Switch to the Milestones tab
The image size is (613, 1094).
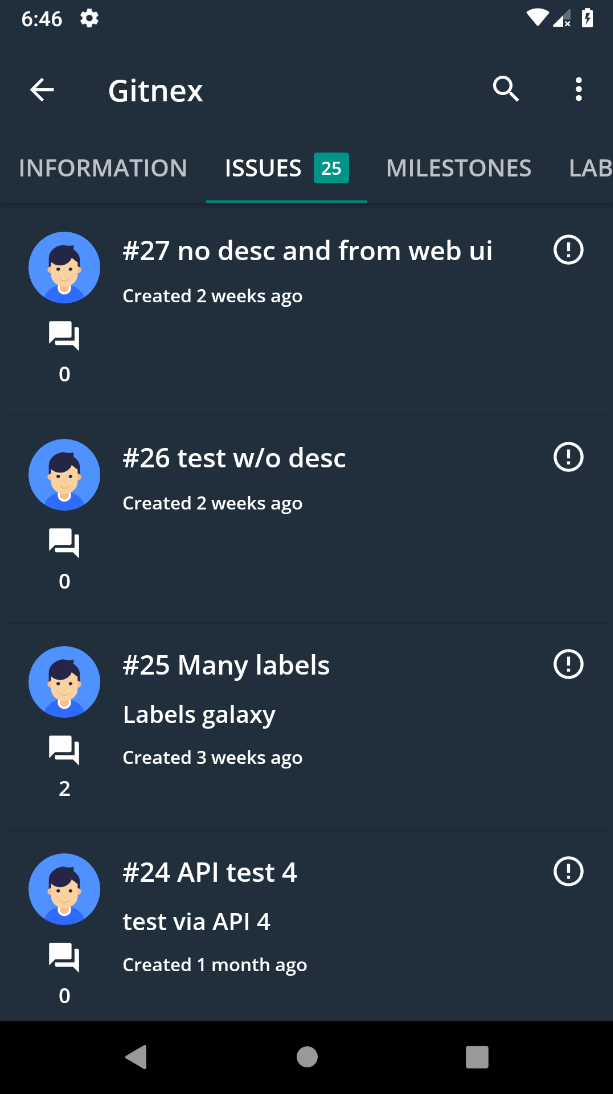[x=459, y=168]
